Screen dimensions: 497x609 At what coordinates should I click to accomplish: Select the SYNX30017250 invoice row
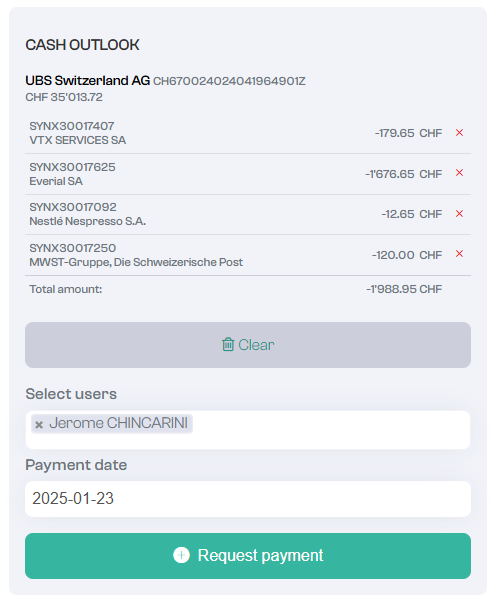(x=248, y=255)
